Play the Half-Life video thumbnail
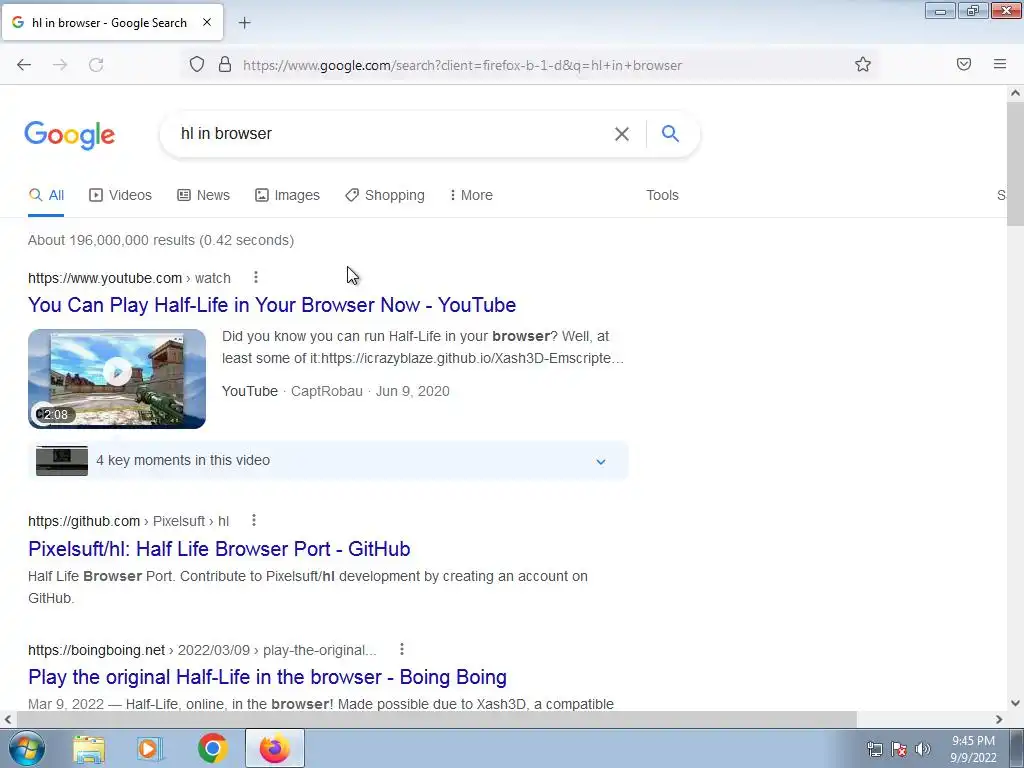The image size is (1024, 768). [x=117, y=379]
